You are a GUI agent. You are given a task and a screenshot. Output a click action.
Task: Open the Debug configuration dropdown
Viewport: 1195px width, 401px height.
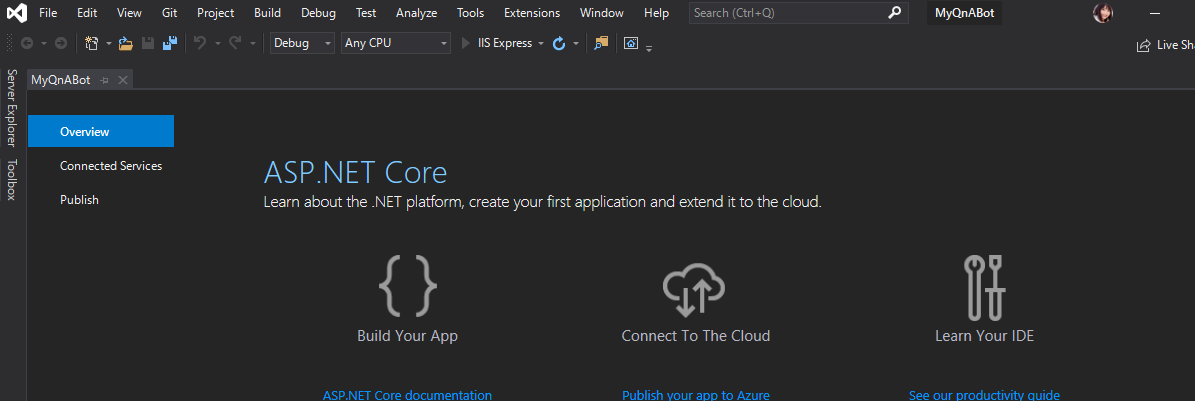[x=303, y=43]
